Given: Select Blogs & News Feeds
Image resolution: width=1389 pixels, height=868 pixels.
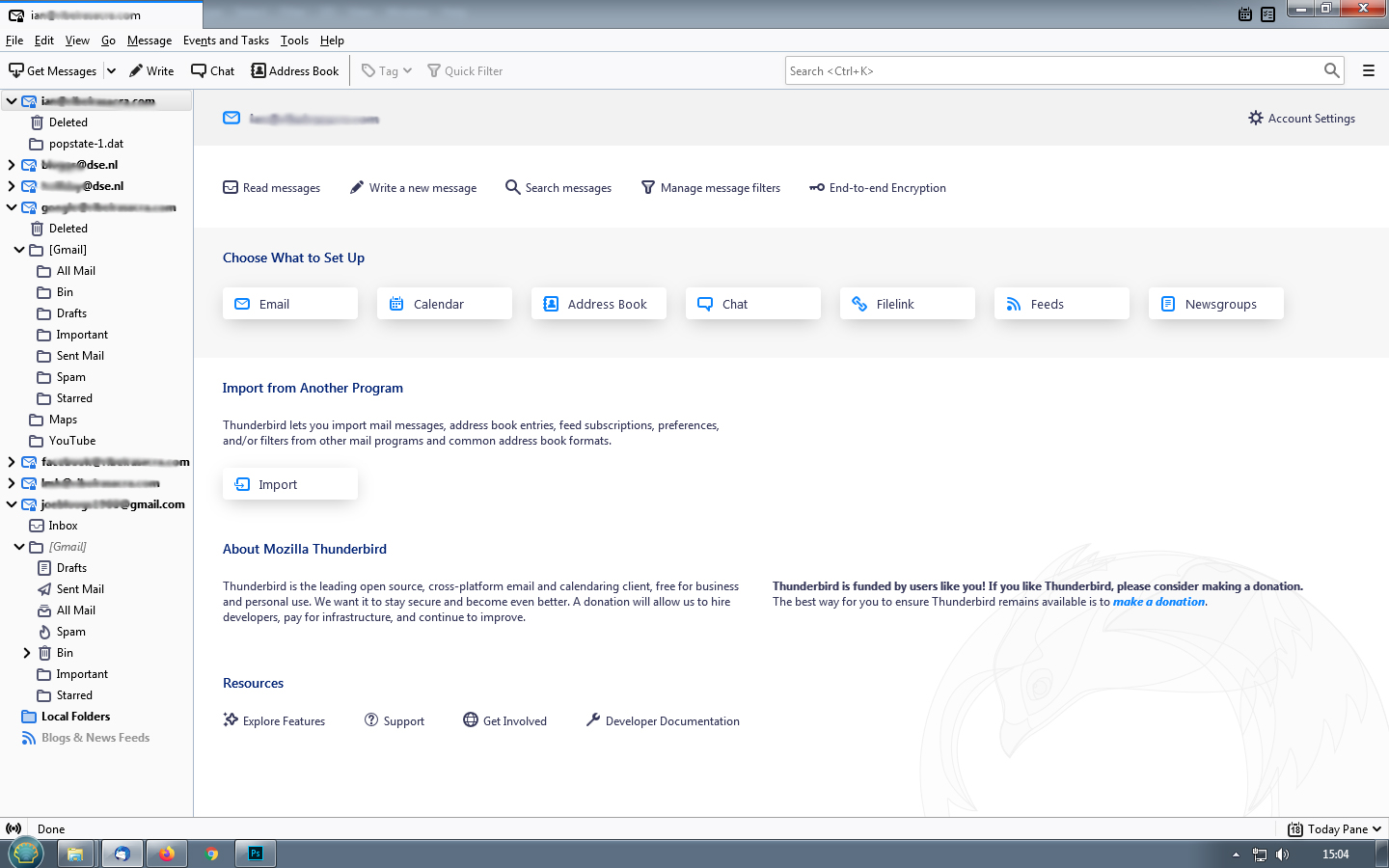Looking at the screenshot, I should click(95, 738).
